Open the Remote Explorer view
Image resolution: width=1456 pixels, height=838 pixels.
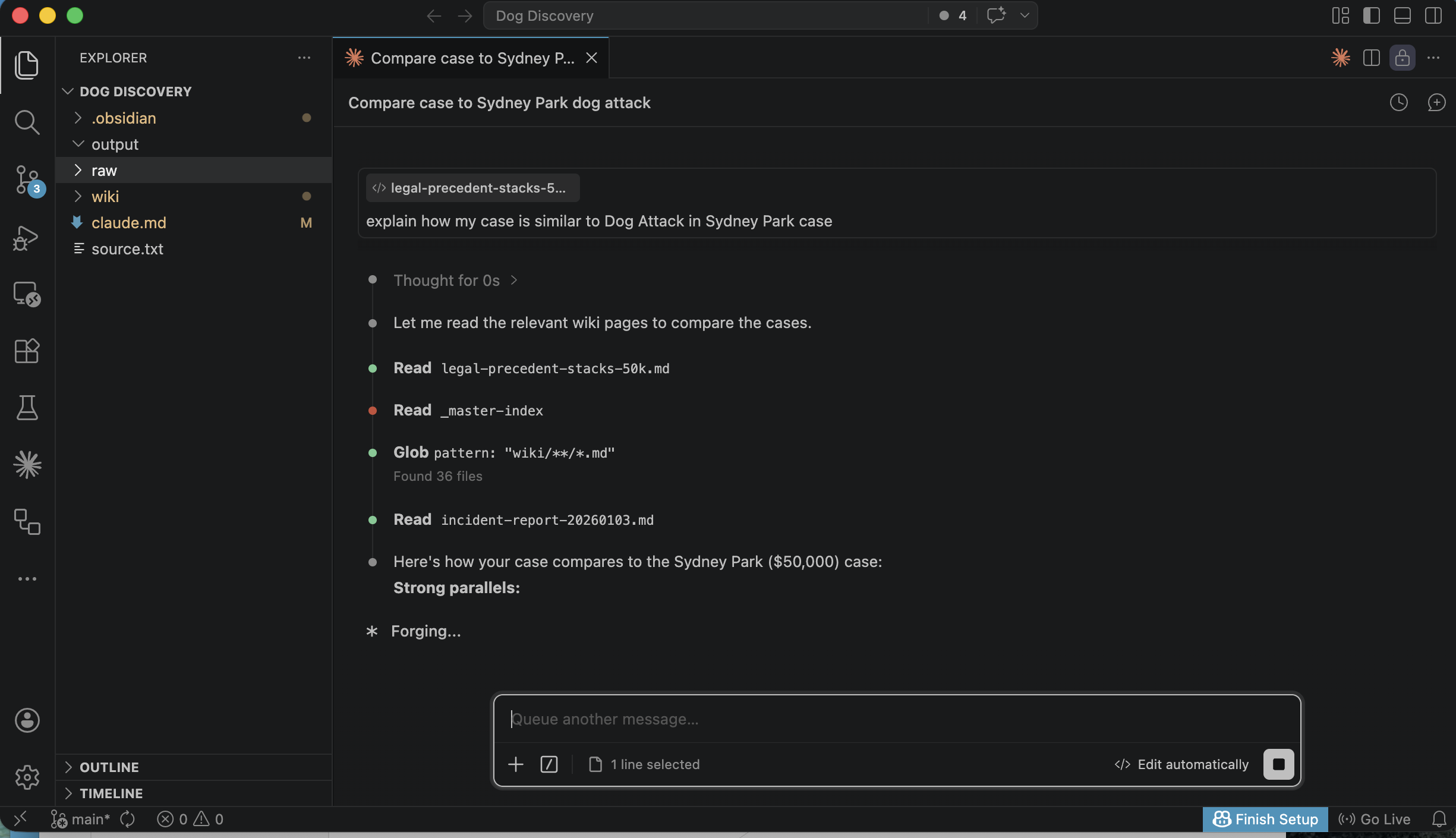coord(27,294)
